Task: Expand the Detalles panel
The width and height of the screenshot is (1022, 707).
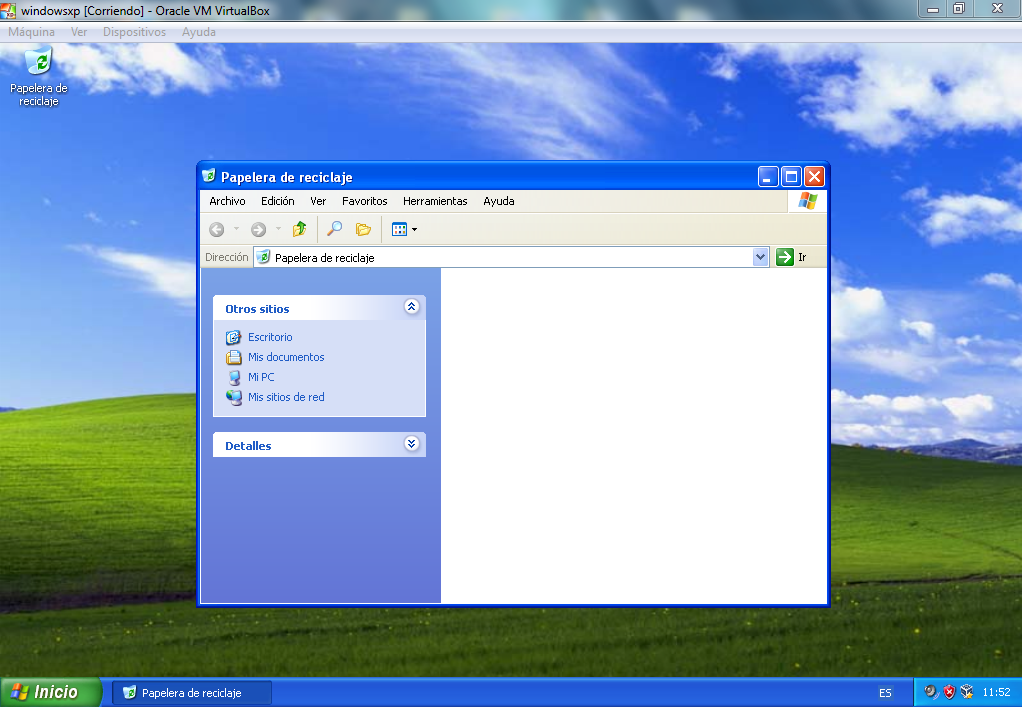Action: [411, 444]
